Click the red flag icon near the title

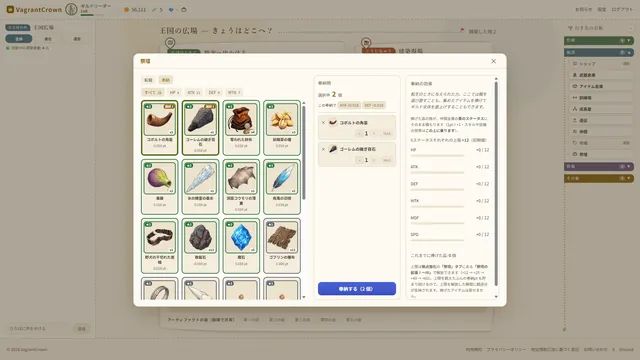pyautogui.click(x=462, y=30)
